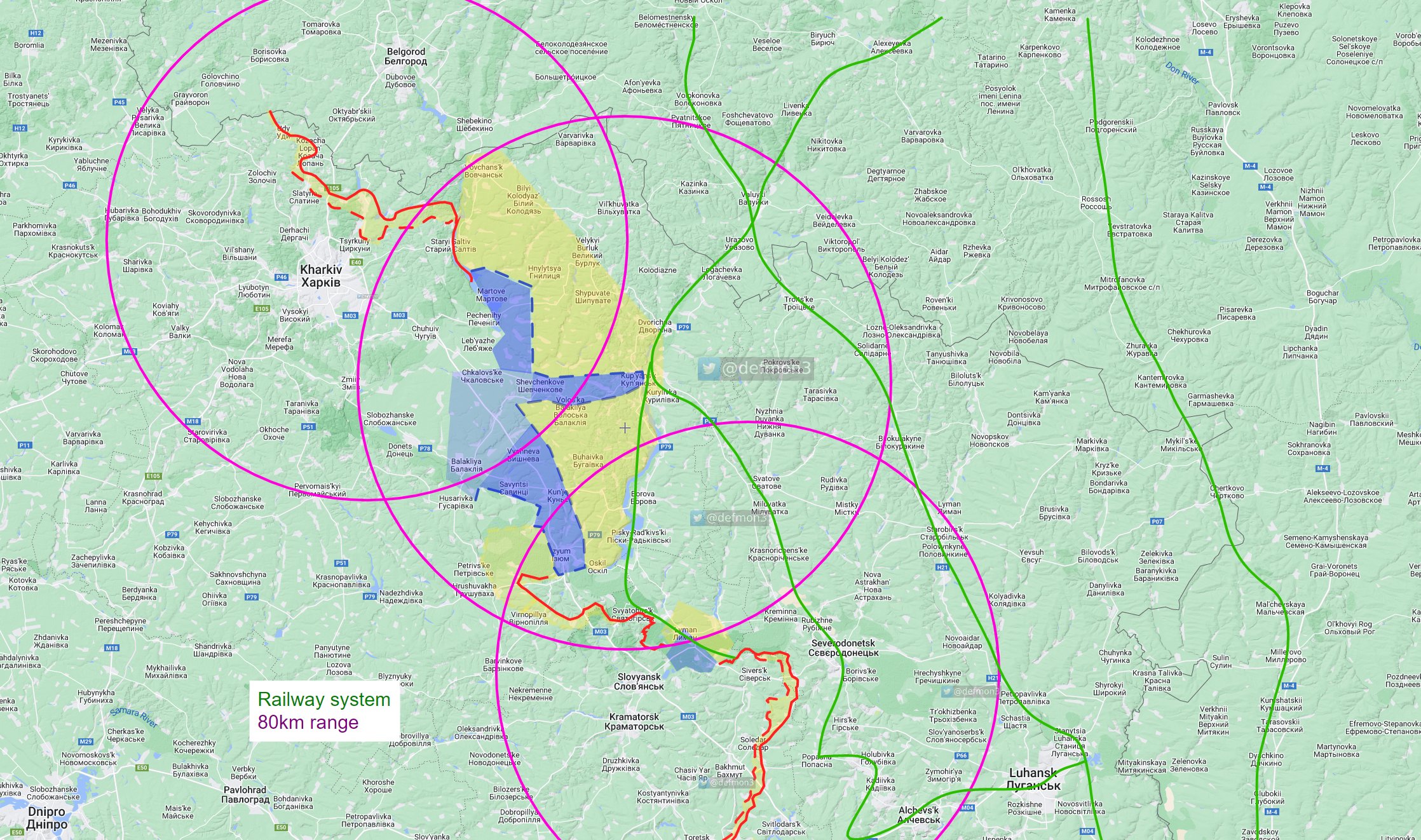The image size is (1421, 840).
Task: Click the Twitter bird watermark near Svatove
Action: point(698,518)
